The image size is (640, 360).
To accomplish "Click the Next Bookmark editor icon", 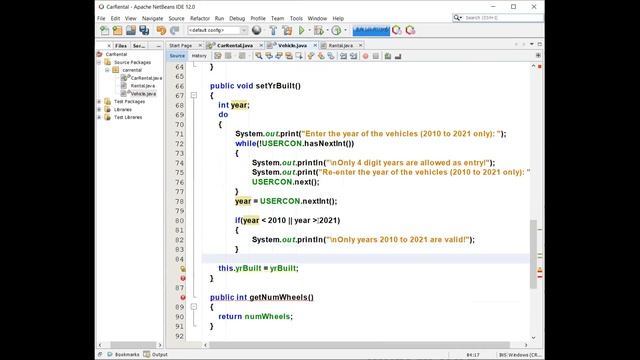I will click(x=321, y=56).
